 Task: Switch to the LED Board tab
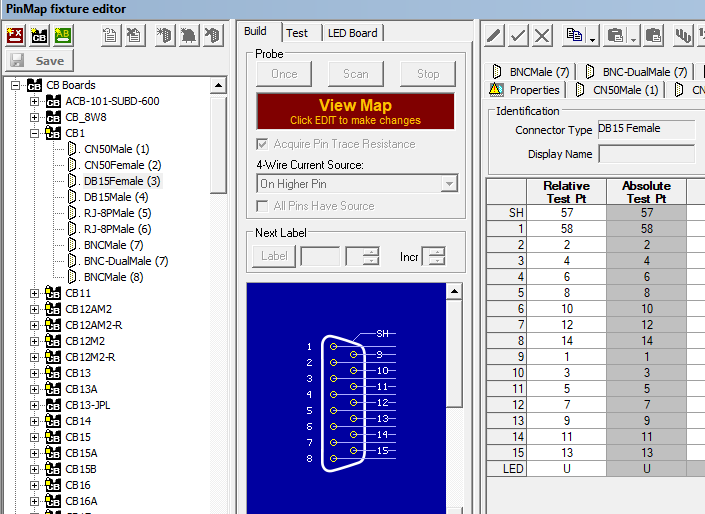[x=354, y=33]
